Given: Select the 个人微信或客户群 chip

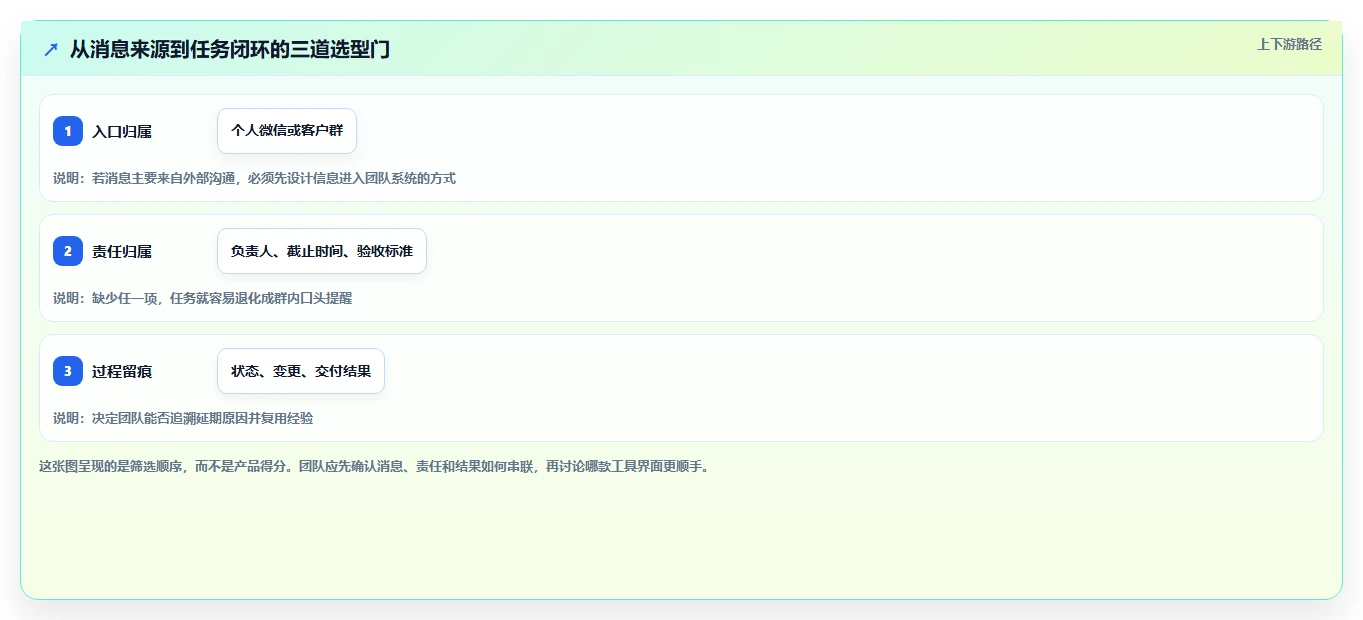Looking at the screenshot, I should pos(287,131).
